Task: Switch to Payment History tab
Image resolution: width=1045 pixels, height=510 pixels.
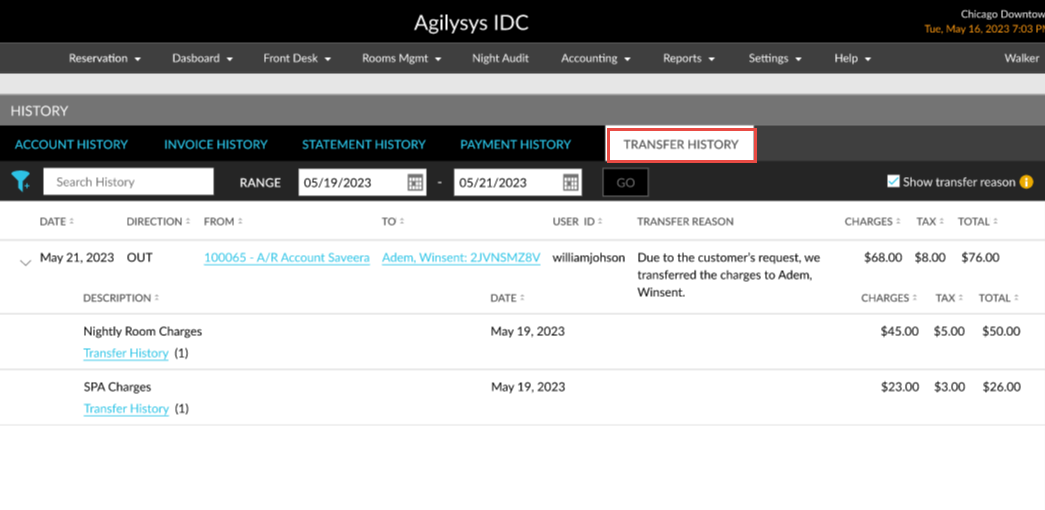Action: tap(515, 145)
